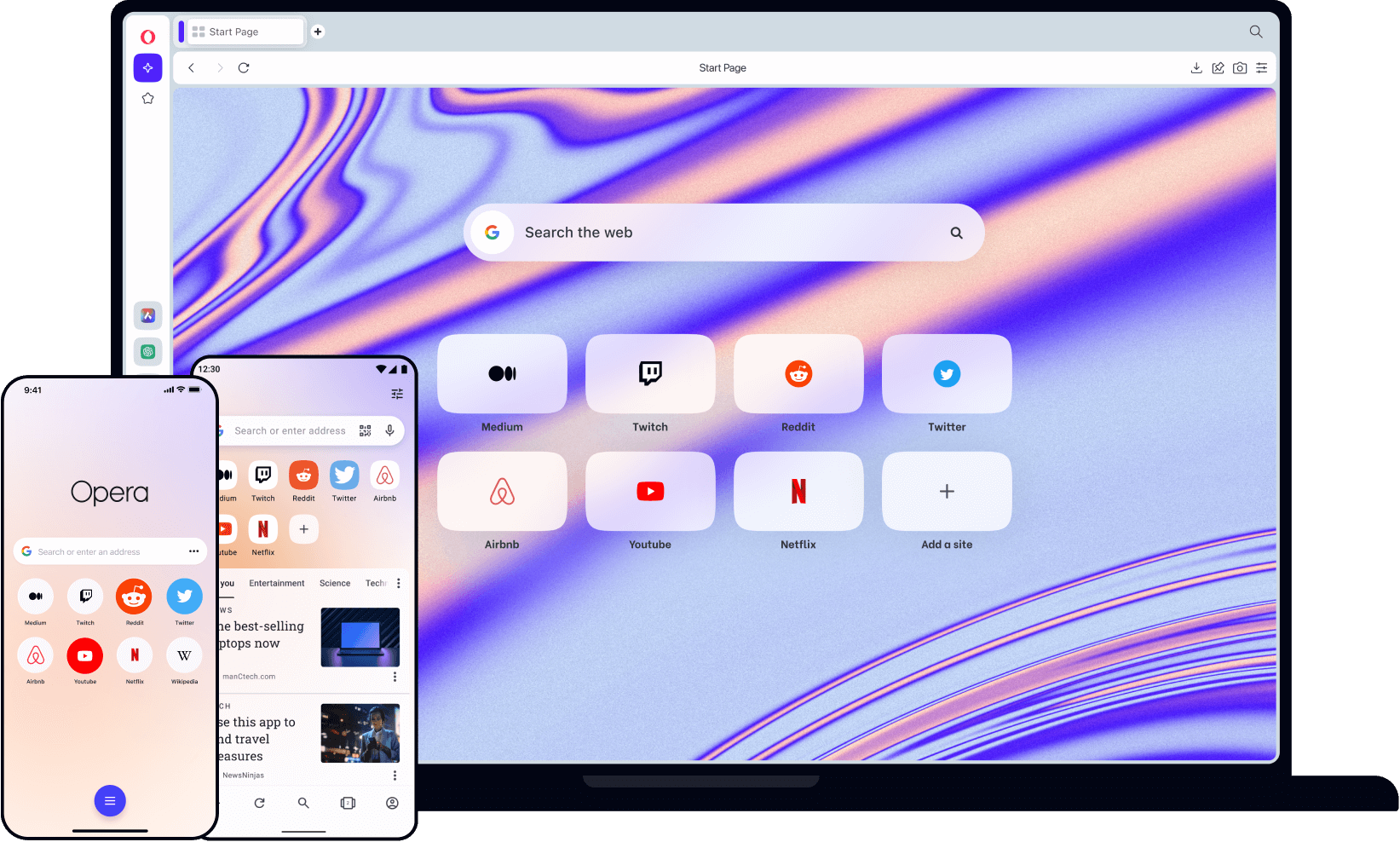Open address bar options with ellipsis button

coord(194,551)
